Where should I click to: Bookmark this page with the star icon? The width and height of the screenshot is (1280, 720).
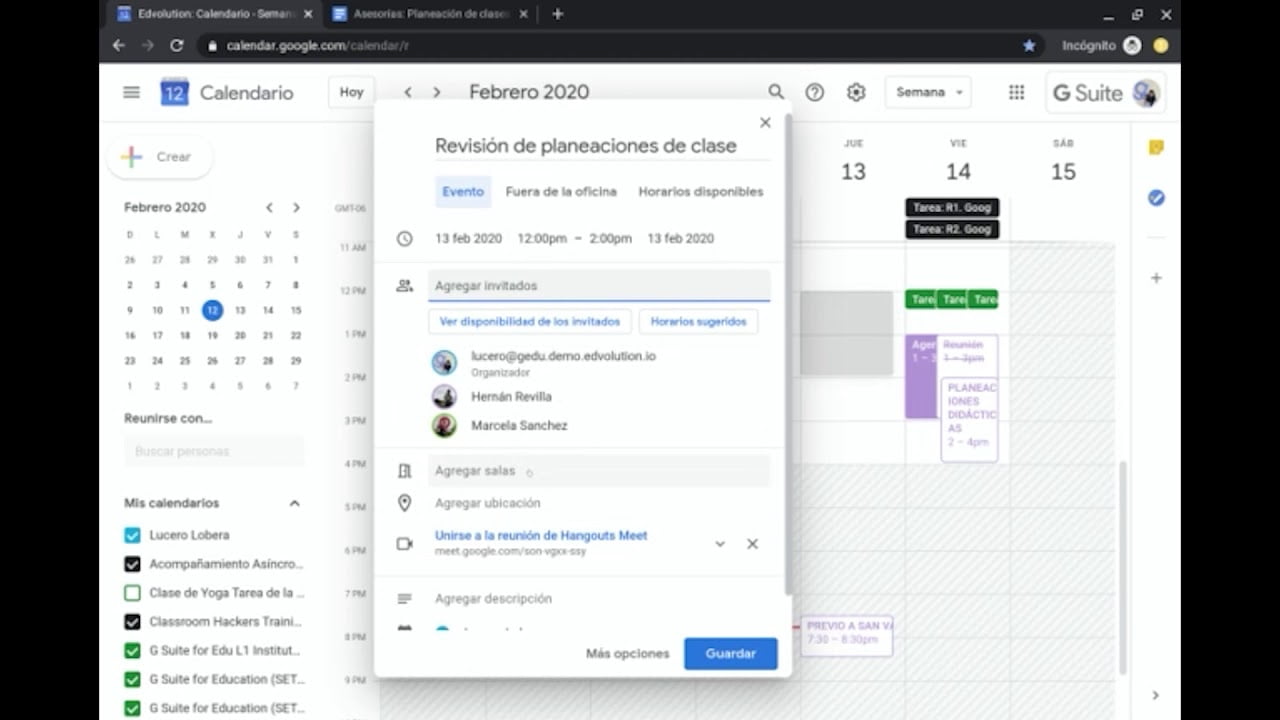[1029, 45]
